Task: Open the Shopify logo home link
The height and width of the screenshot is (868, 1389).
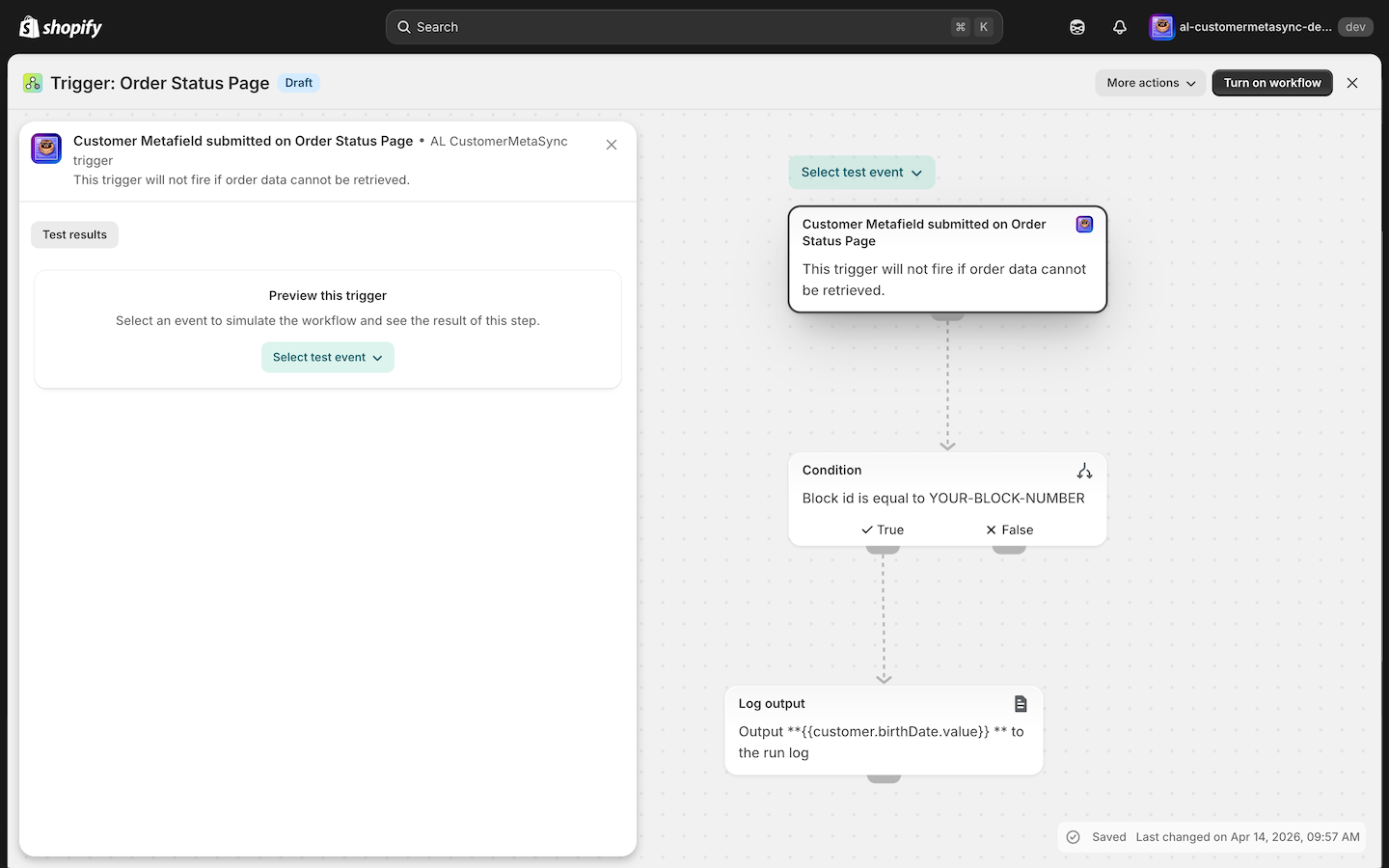Action: (61, 27)
